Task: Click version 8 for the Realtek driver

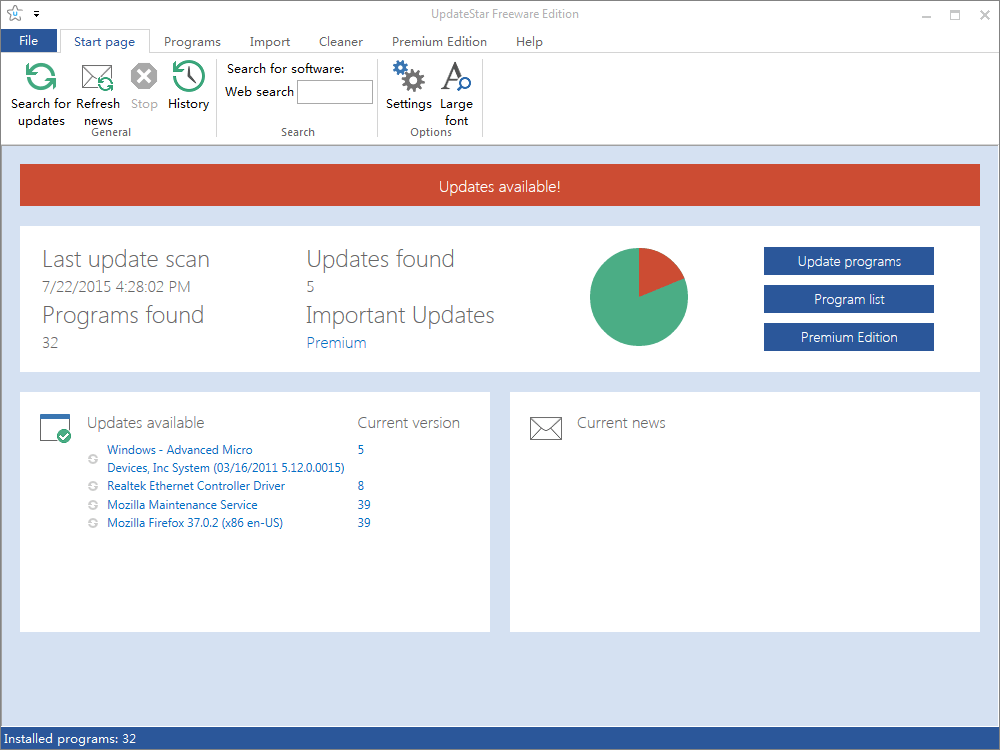Action: [361, 486]
